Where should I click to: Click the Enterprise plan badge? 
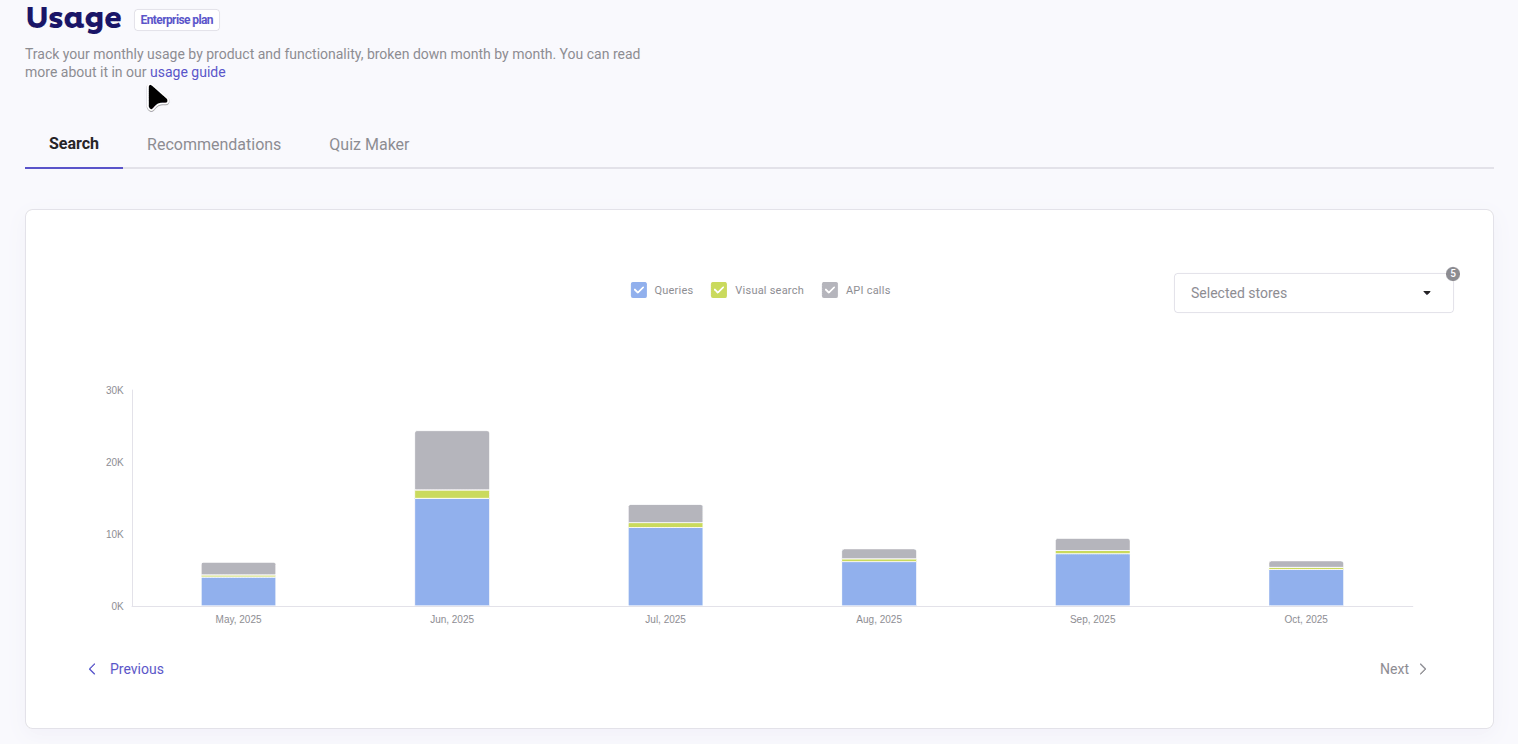(176, 19)
